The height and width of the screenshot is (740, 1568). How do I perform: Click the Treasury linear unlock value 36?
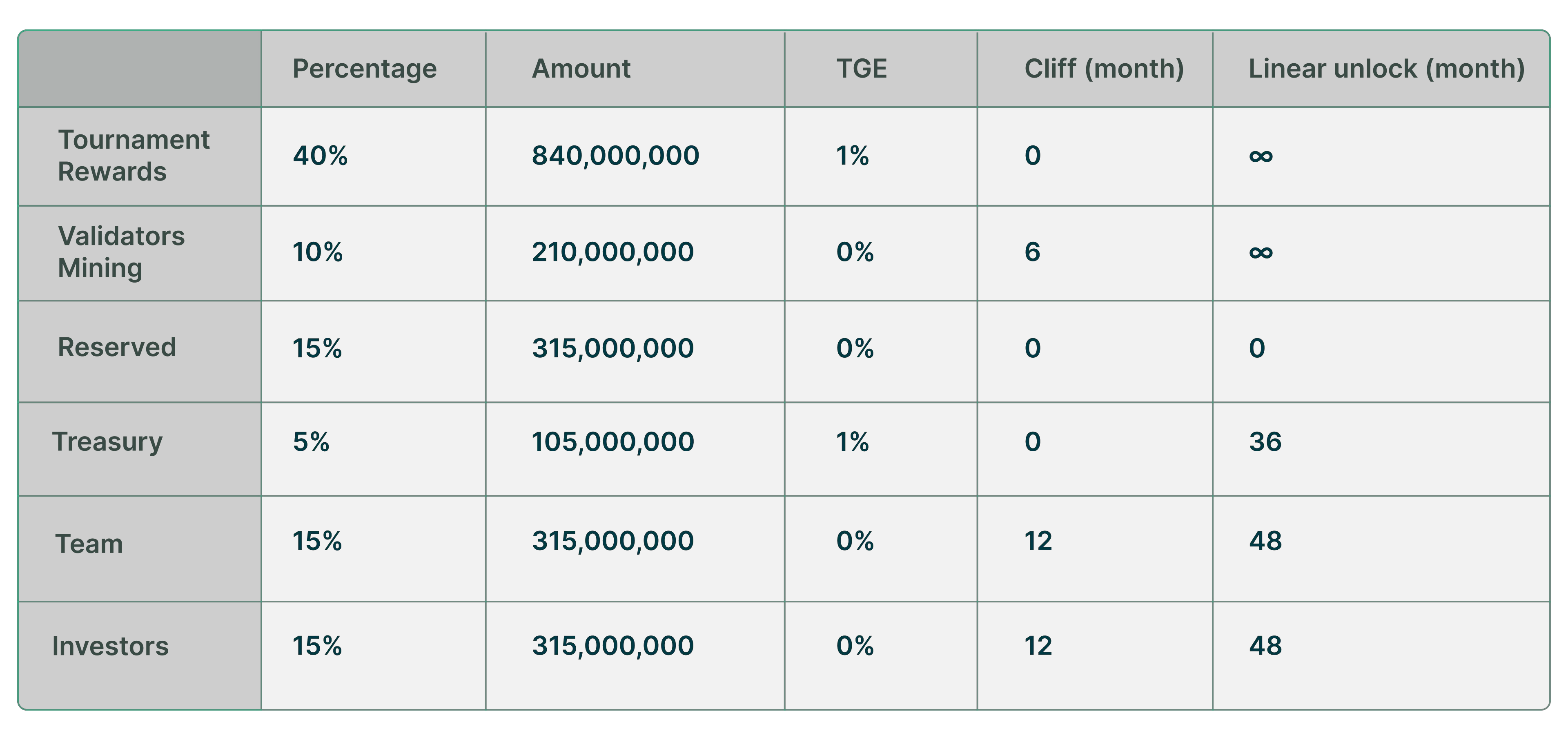[x=1265, y=442]
